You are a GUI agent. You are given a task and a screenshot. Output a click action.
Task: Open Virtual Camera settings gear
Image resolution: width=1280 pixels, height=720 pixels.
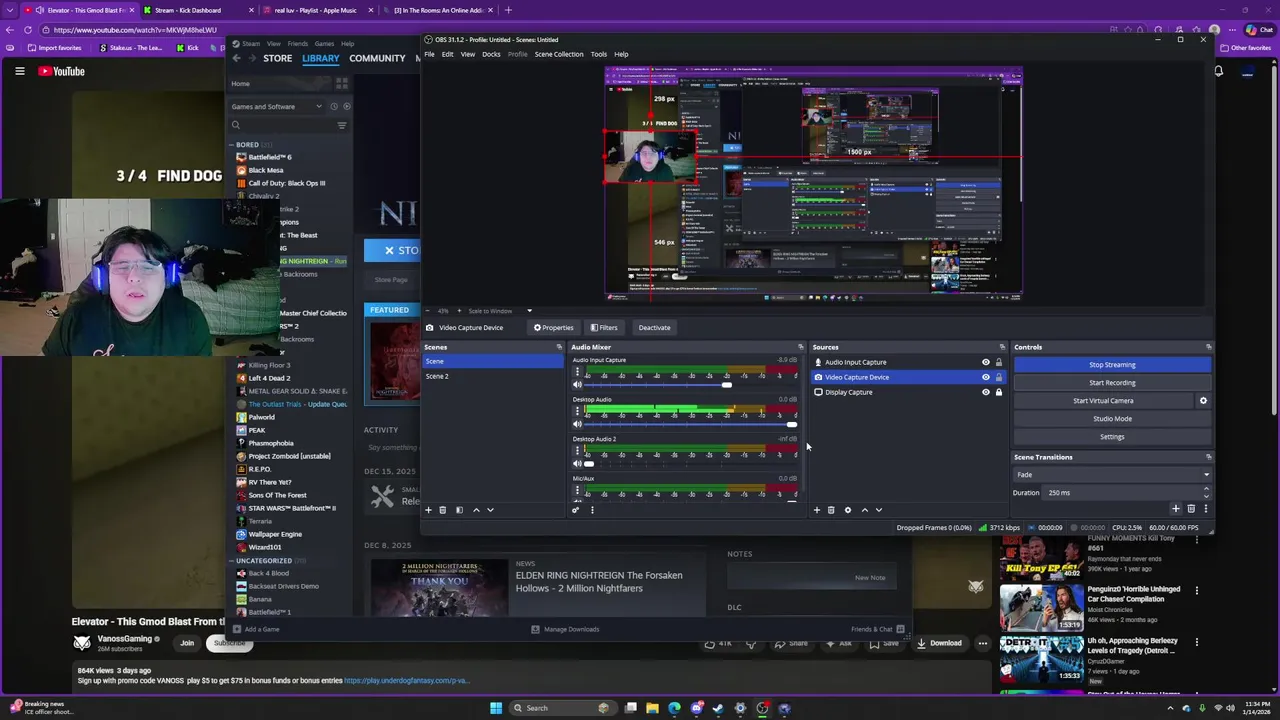(1203, 401)
